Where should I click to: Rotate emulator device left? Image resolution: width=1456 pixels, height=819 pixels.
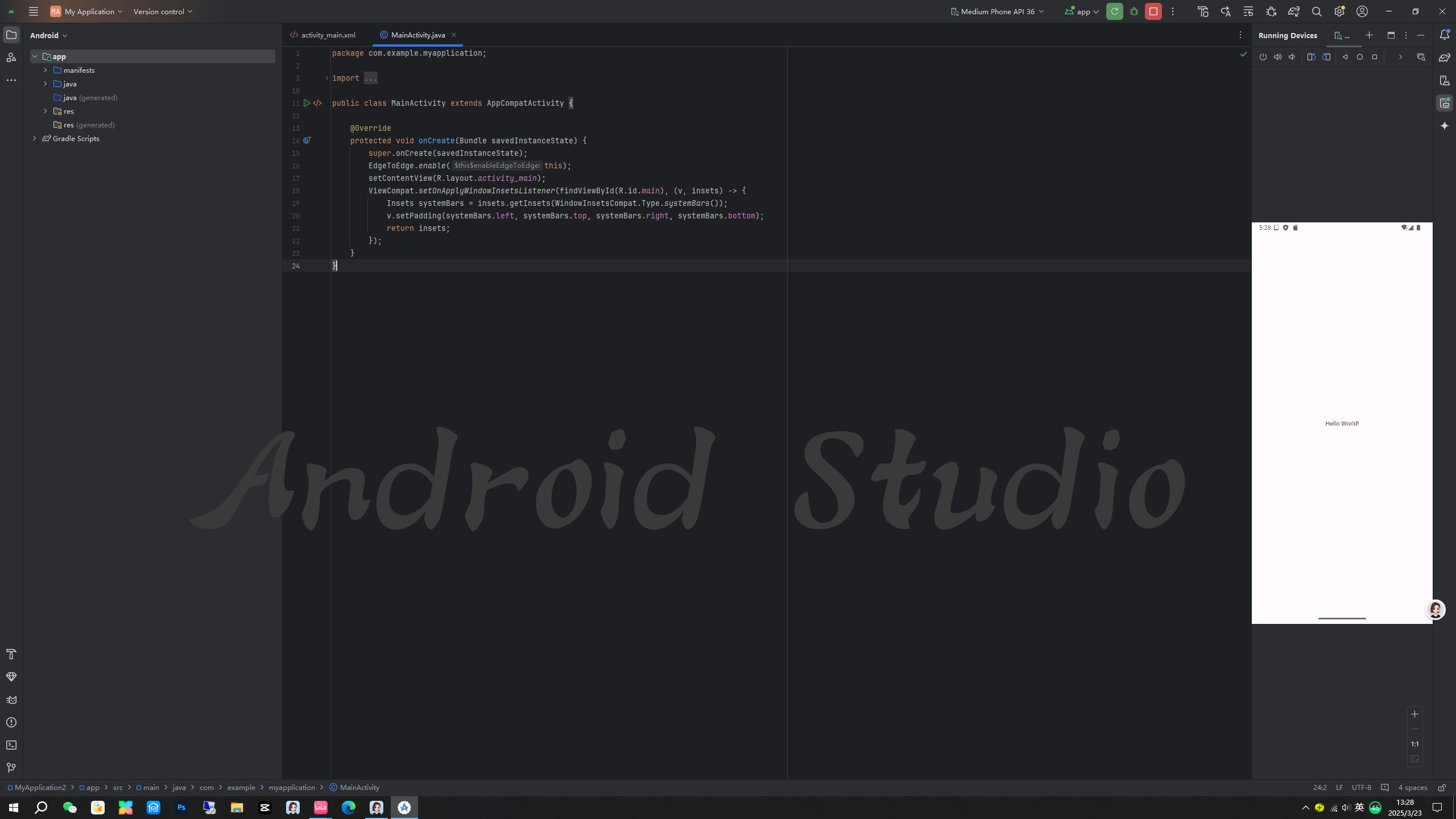click(x=1312, y=57)
